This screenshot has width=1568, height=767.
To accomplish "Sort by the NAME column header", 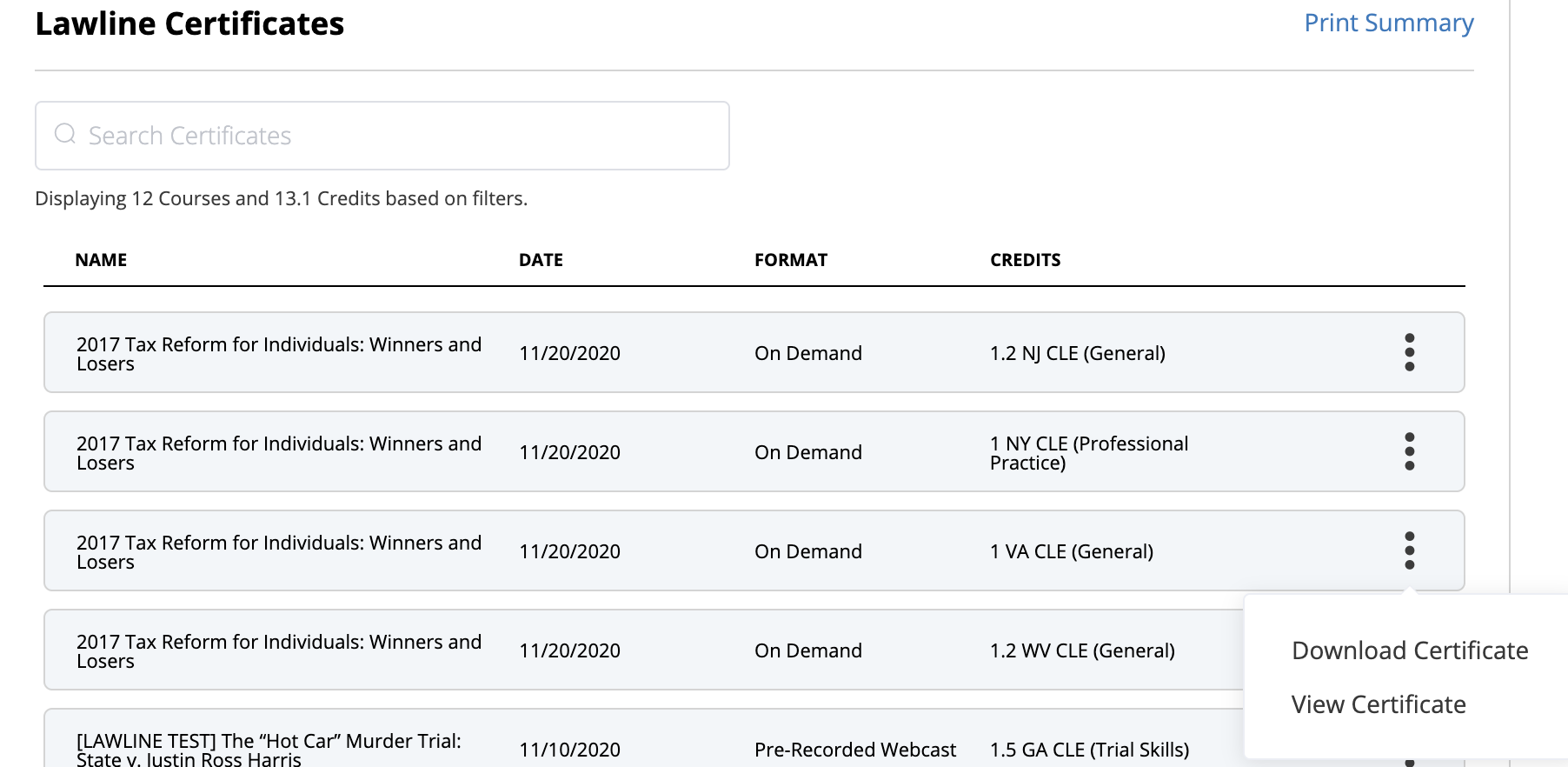I will [x=101, y=260].
